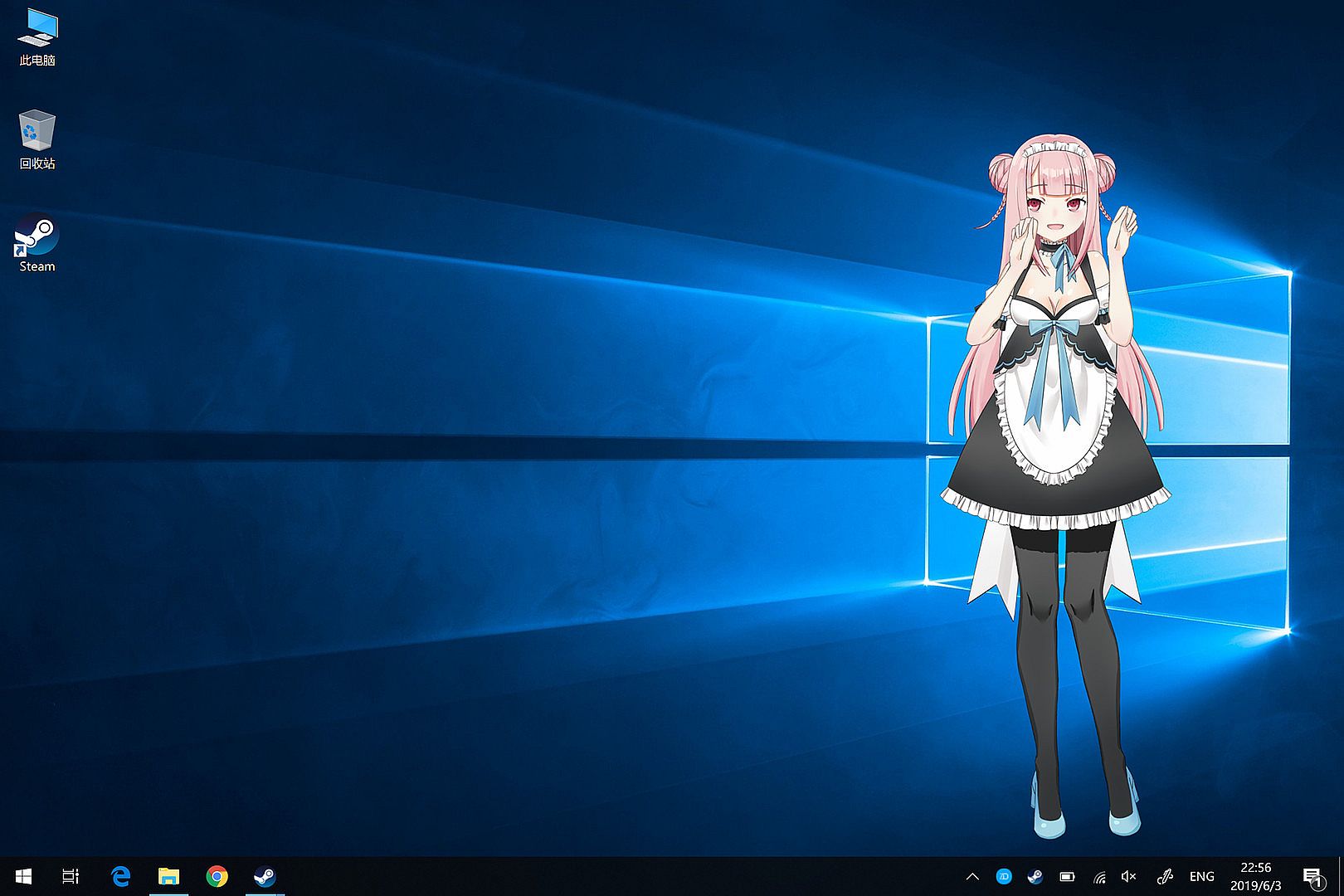
Task: Select the 此电脑 desktop icon
Action: [37, 38]
